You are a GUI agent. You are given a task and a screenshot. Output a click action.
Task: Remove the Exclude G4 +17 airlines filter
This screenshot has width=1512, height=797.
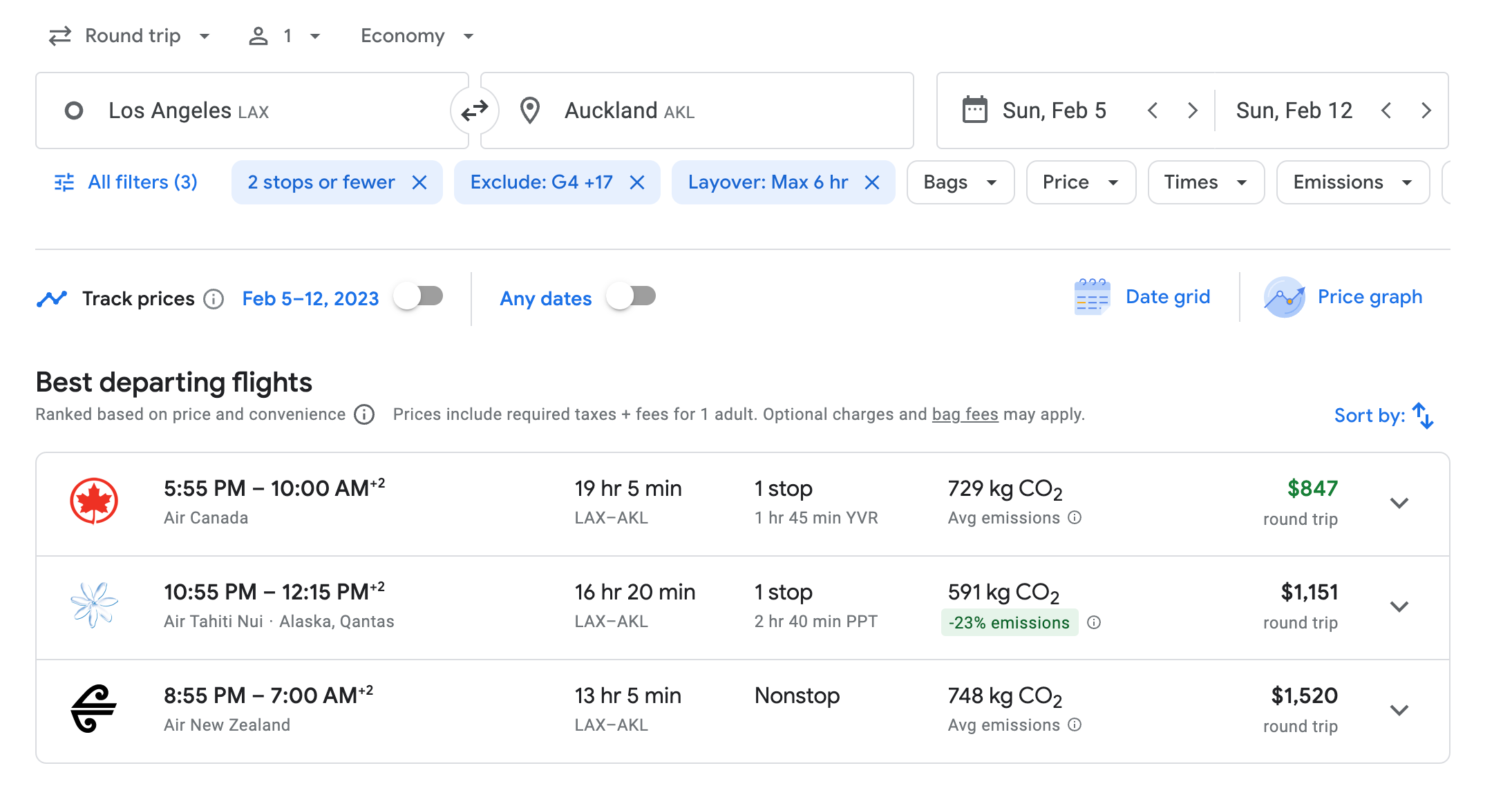click(x=637, y=182)
